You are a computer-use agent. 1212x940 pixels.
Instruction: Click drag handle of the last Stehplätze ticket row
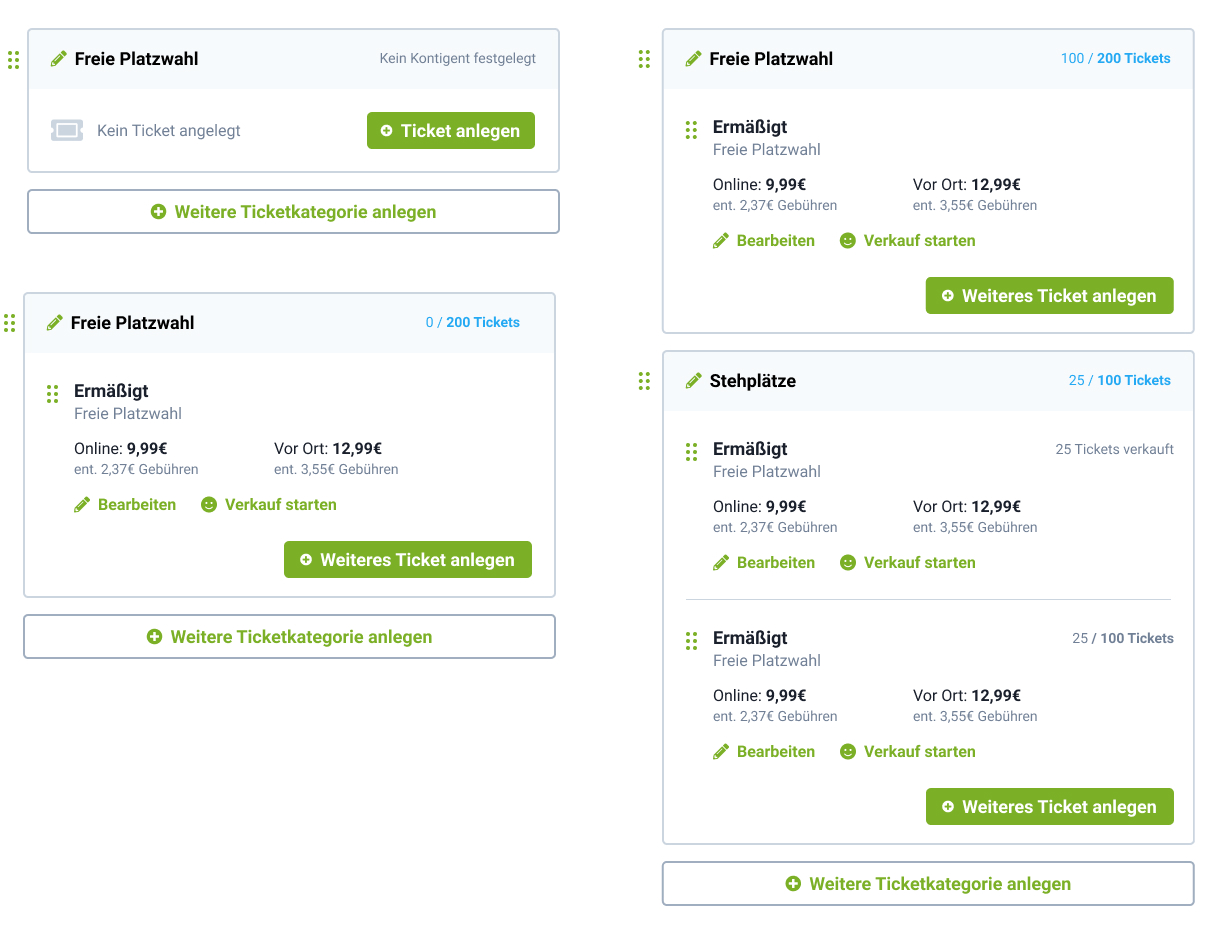coord(691,641)
